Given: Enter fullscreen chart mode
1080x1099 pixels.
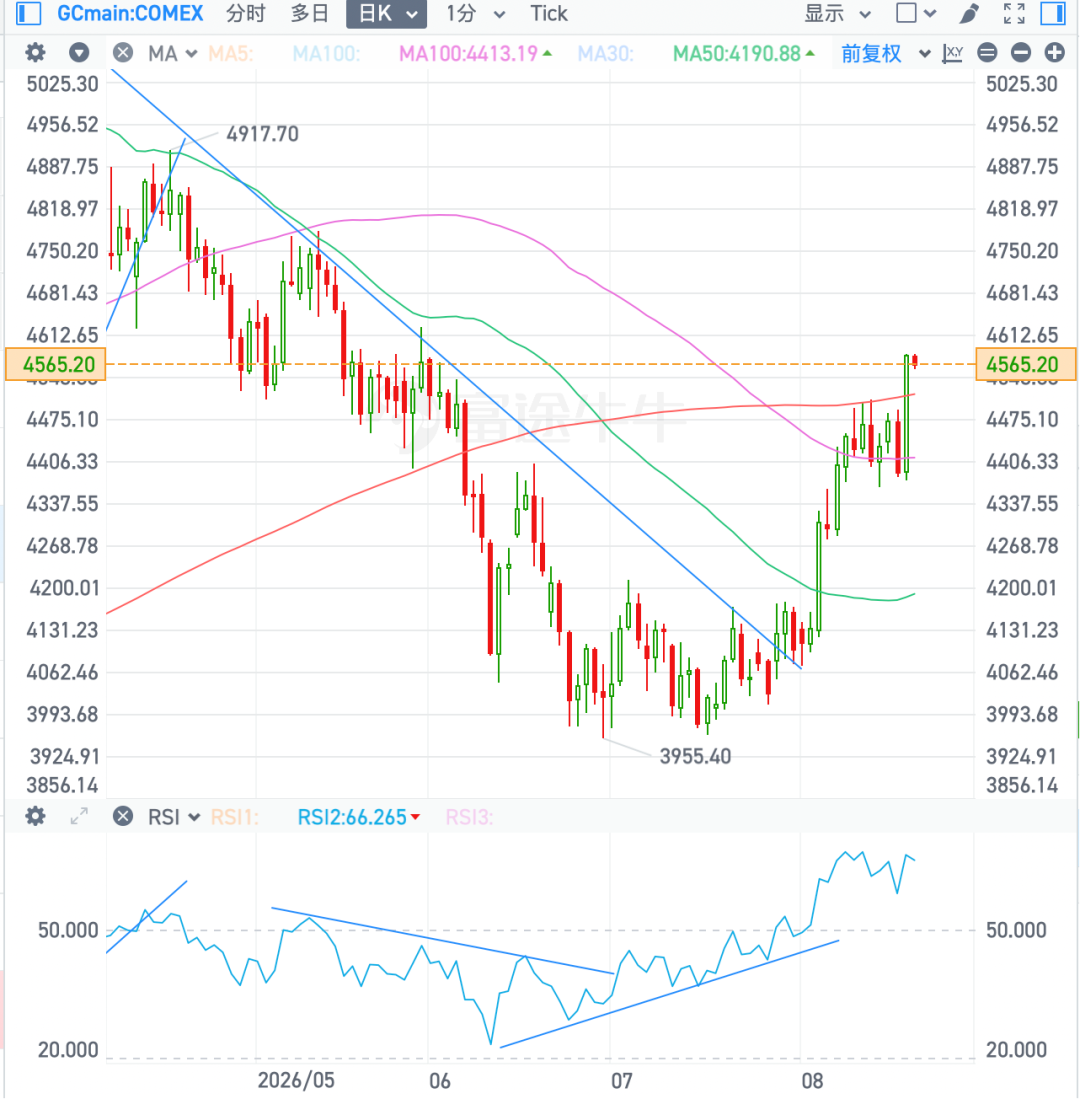Looking at the screenshot, I should point(1014,13).
